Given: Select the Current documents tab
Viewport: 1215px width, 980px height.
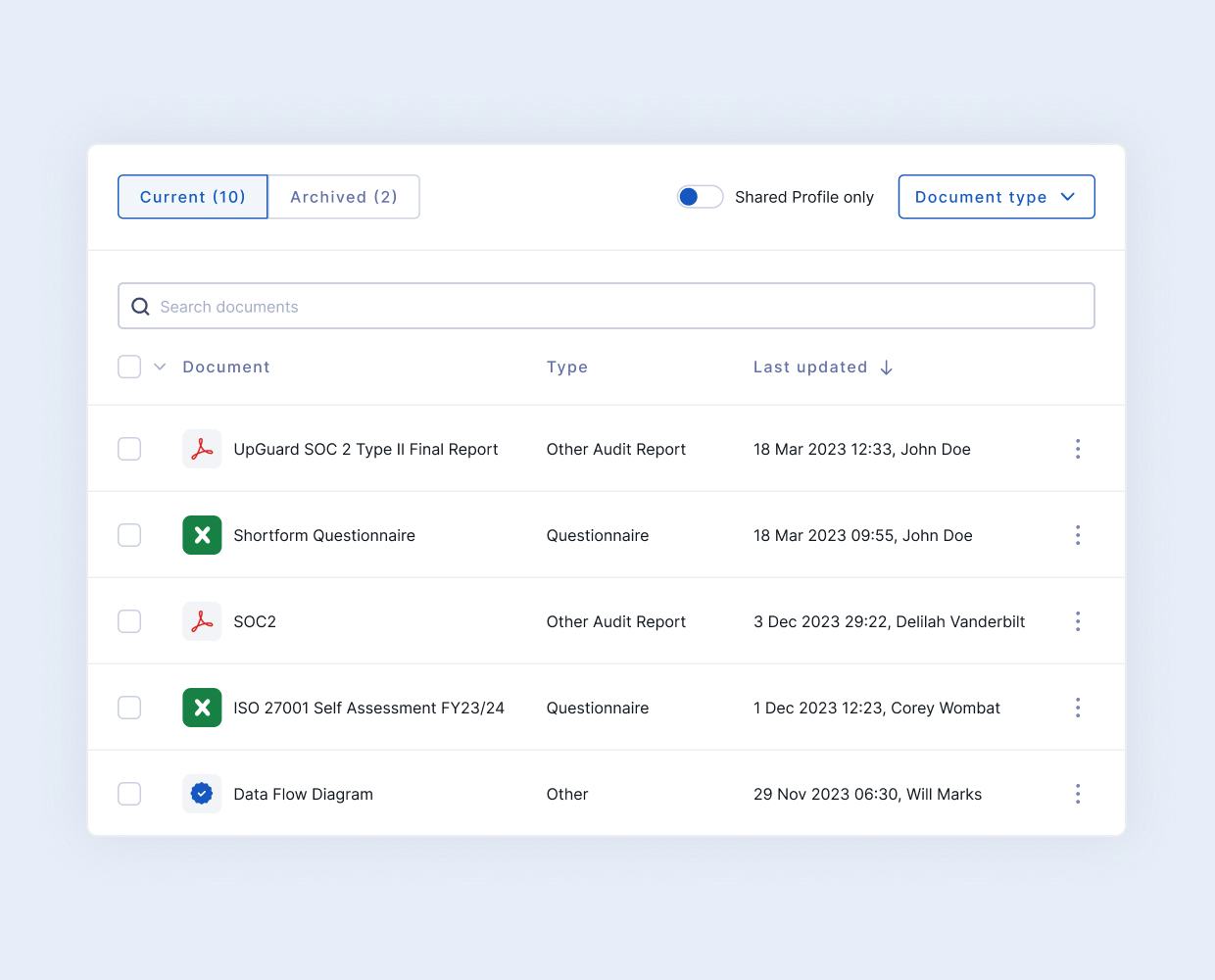Looking at the screenshot, I should click(192, 196).
